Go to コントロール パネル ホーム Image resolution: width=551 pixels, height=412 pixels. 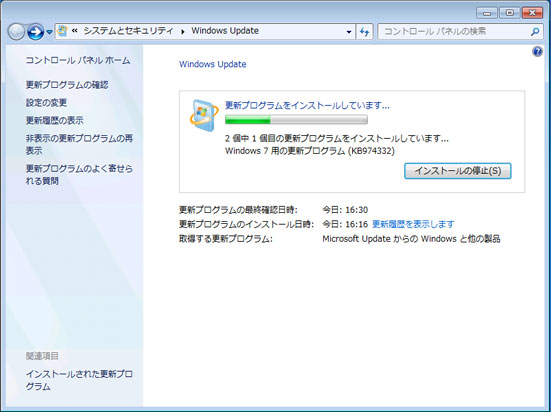pyautogui.click(x=78, y=60)
